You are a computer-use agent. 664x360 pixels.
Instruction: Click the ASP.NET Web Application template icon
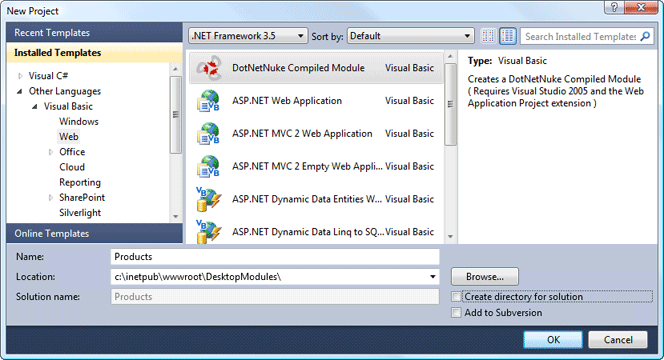[x=208, y=101]
